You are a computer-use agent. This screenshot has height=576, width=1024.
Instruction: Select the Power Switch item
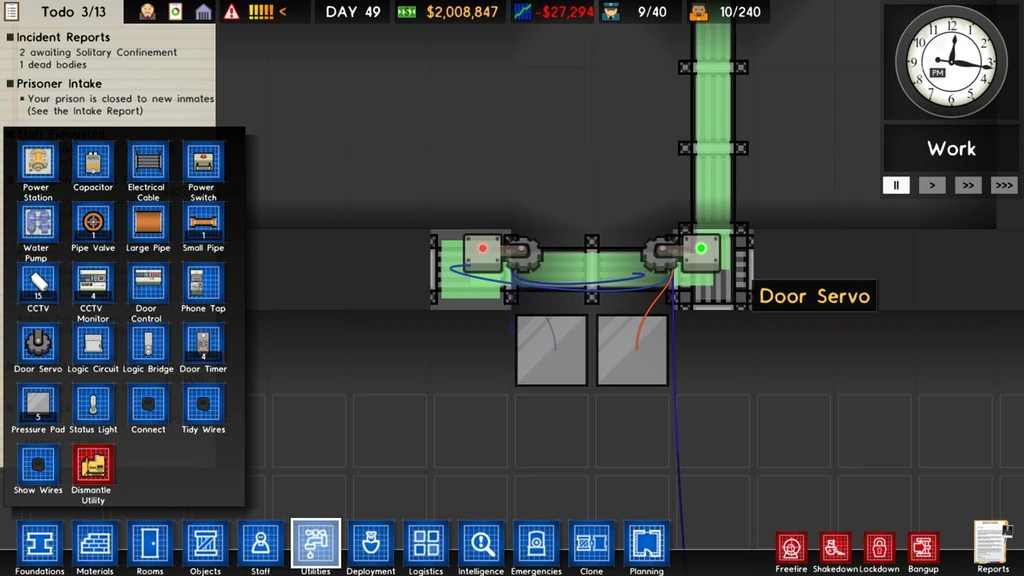202,162
